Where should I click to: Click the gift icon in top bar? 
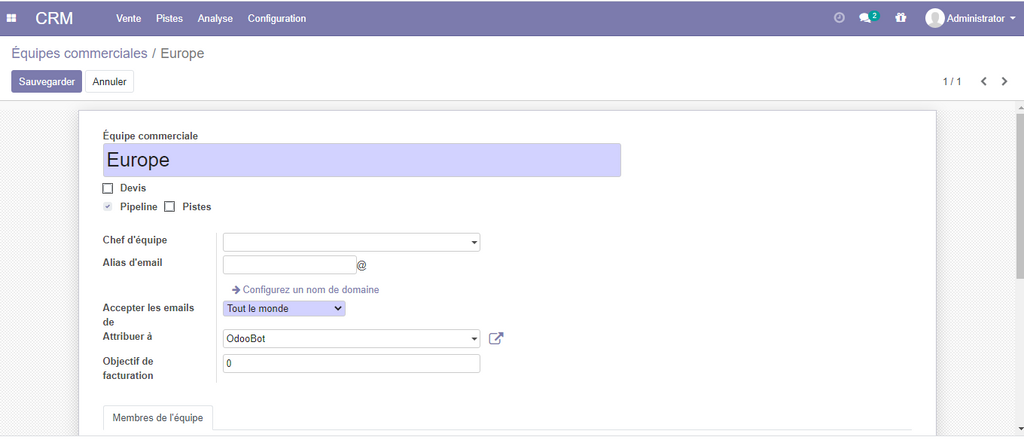[x=901, y=18]
